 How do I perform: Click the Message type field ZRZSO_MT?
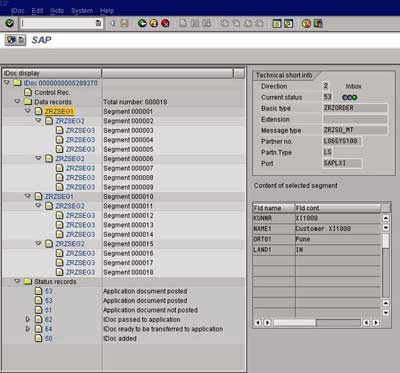[355, 130]
